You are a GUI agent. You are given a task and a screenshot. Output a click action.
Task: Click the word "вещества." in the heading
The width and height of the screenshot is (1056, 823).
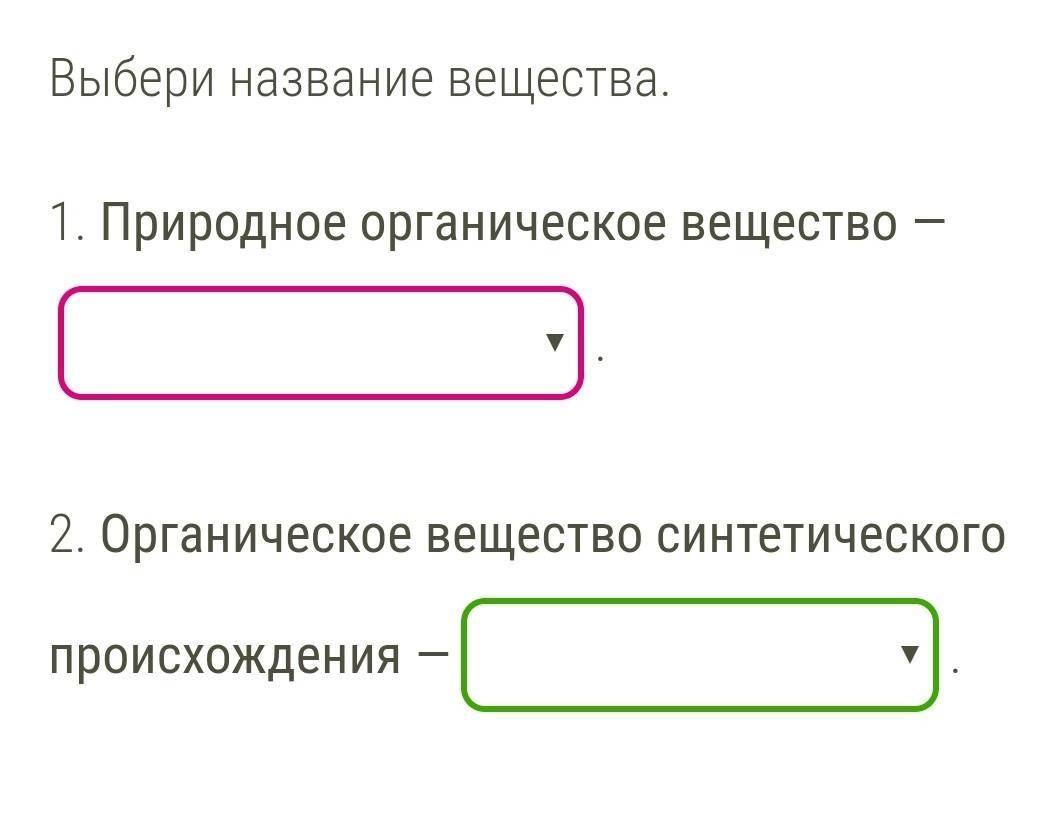[558, 80]
